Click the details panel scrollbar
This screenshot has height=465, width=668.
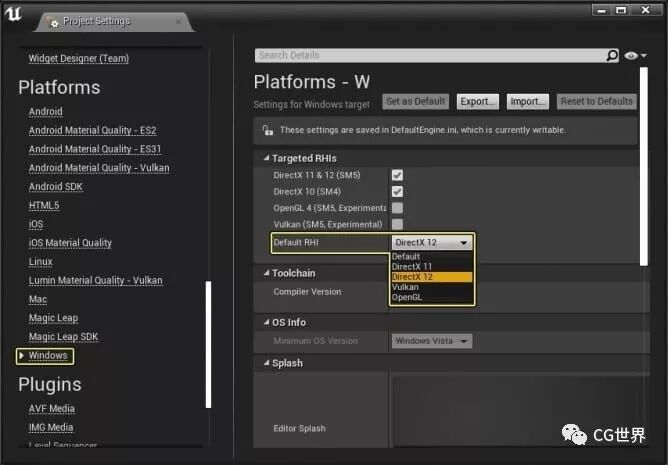coord(644,167)
